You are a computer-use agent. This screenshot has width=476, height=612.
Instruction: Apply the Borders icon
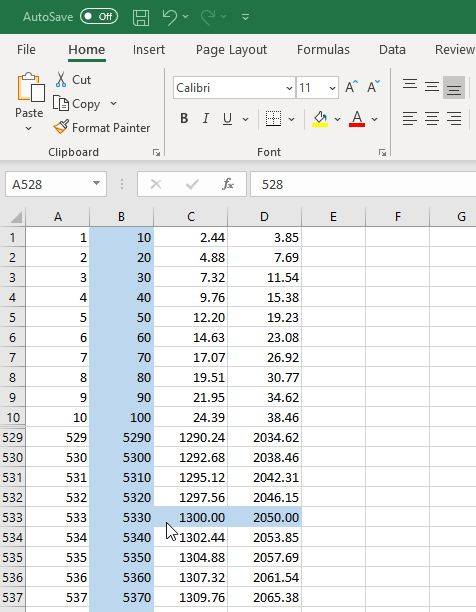click(x=273, y=119)
